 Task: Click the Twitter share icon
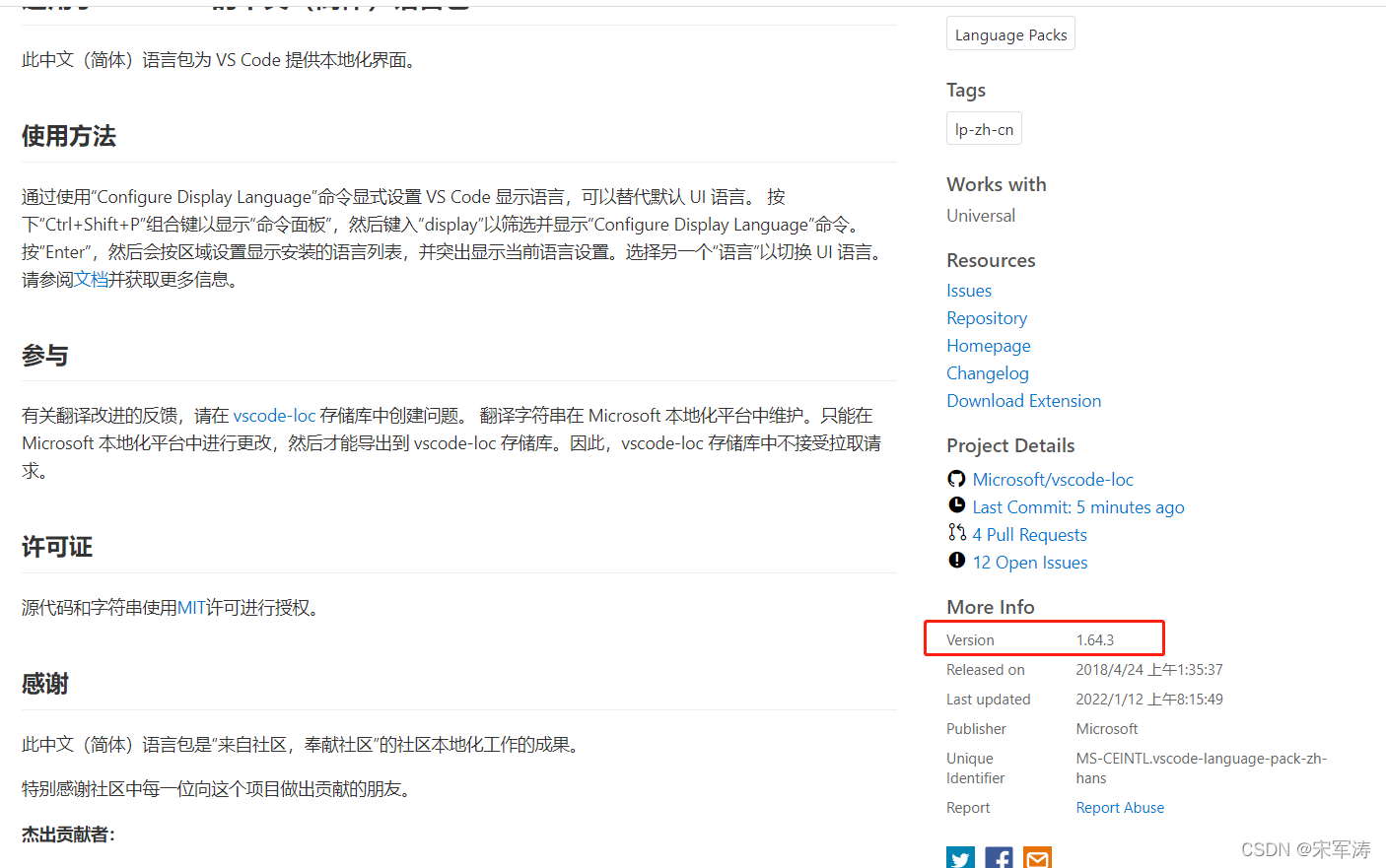(960, 858)
